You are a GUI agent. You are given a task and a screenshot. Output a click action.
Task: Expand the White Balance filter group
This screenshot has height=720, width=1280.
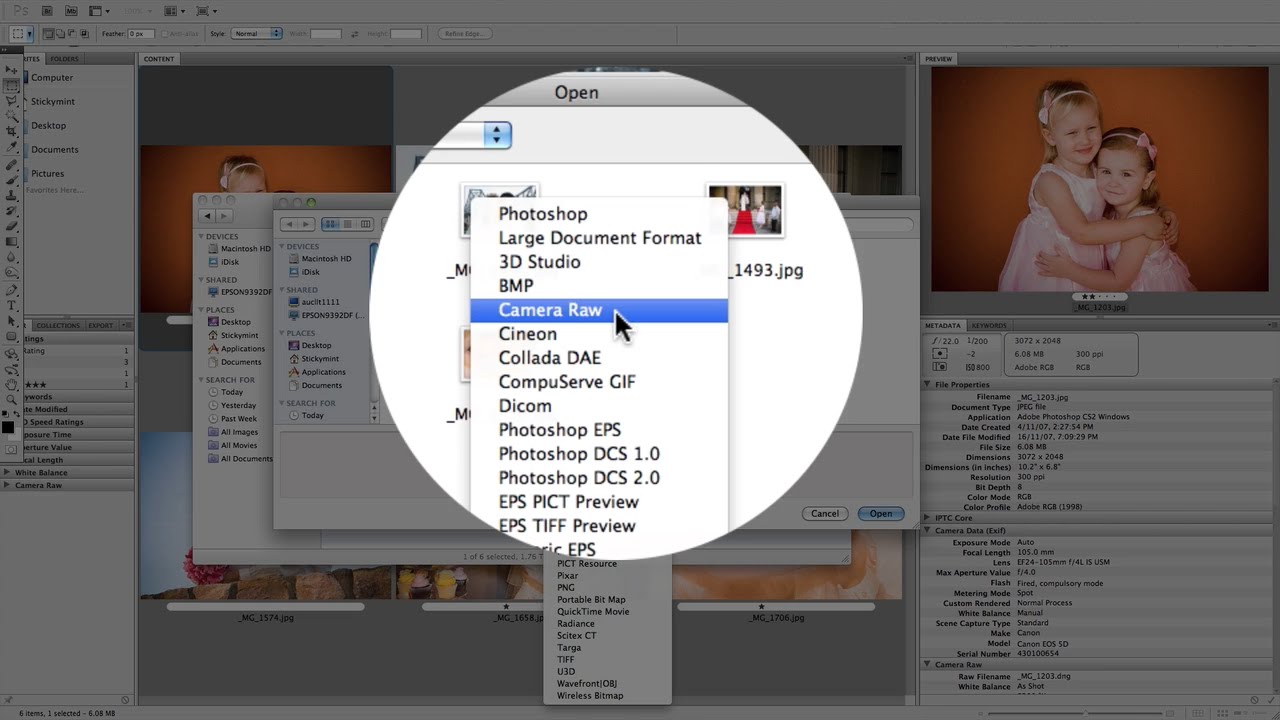point(8,473)
